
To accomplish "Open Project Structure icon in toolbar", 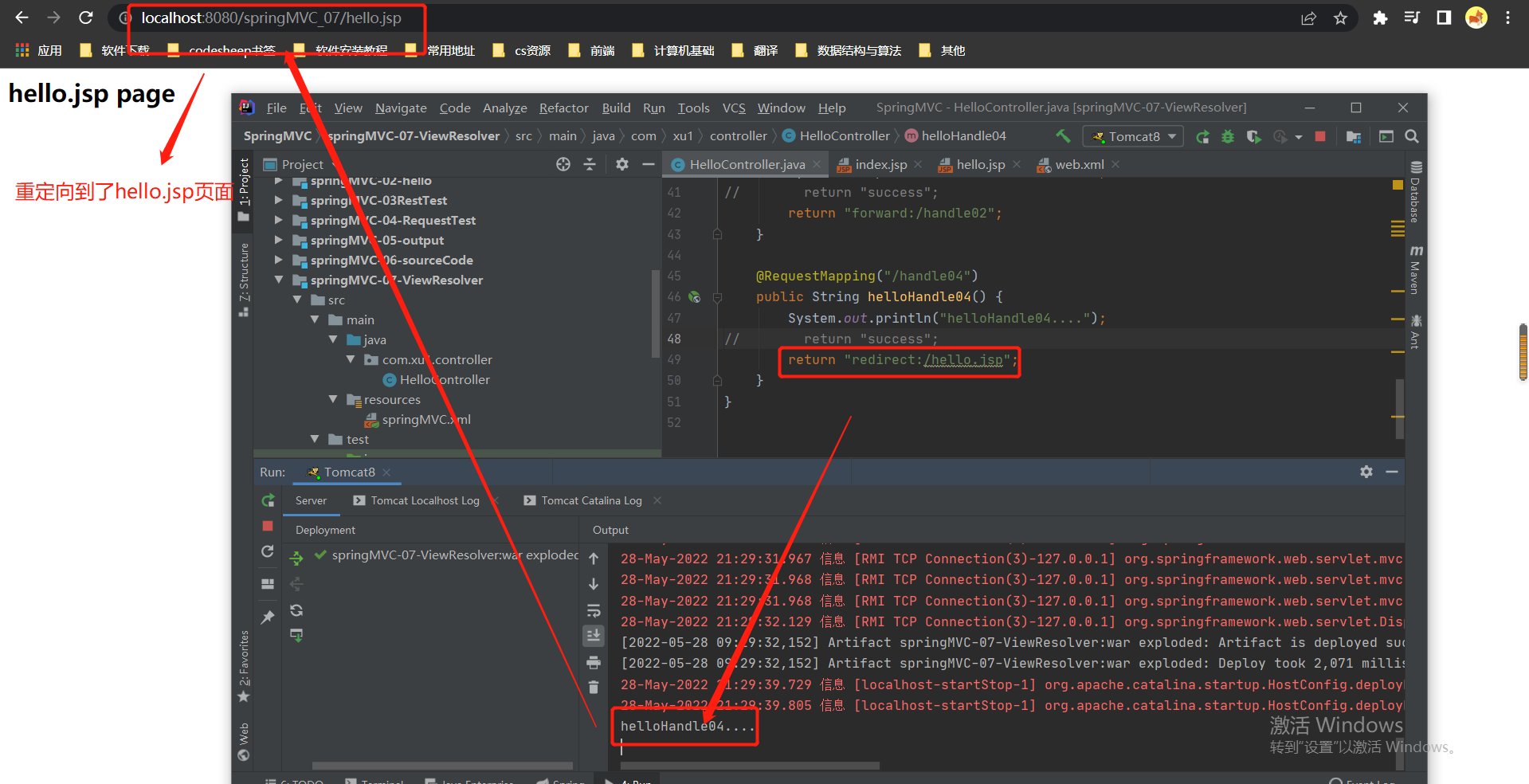I will 1353,136.
